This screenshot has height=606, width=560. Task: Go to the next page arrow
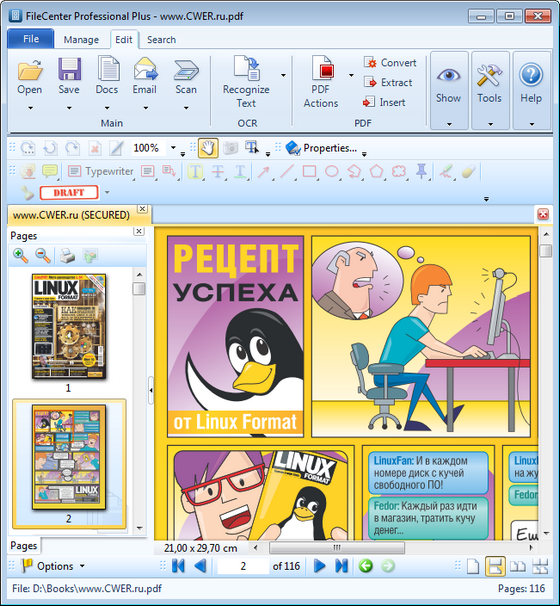coord(320,566)
